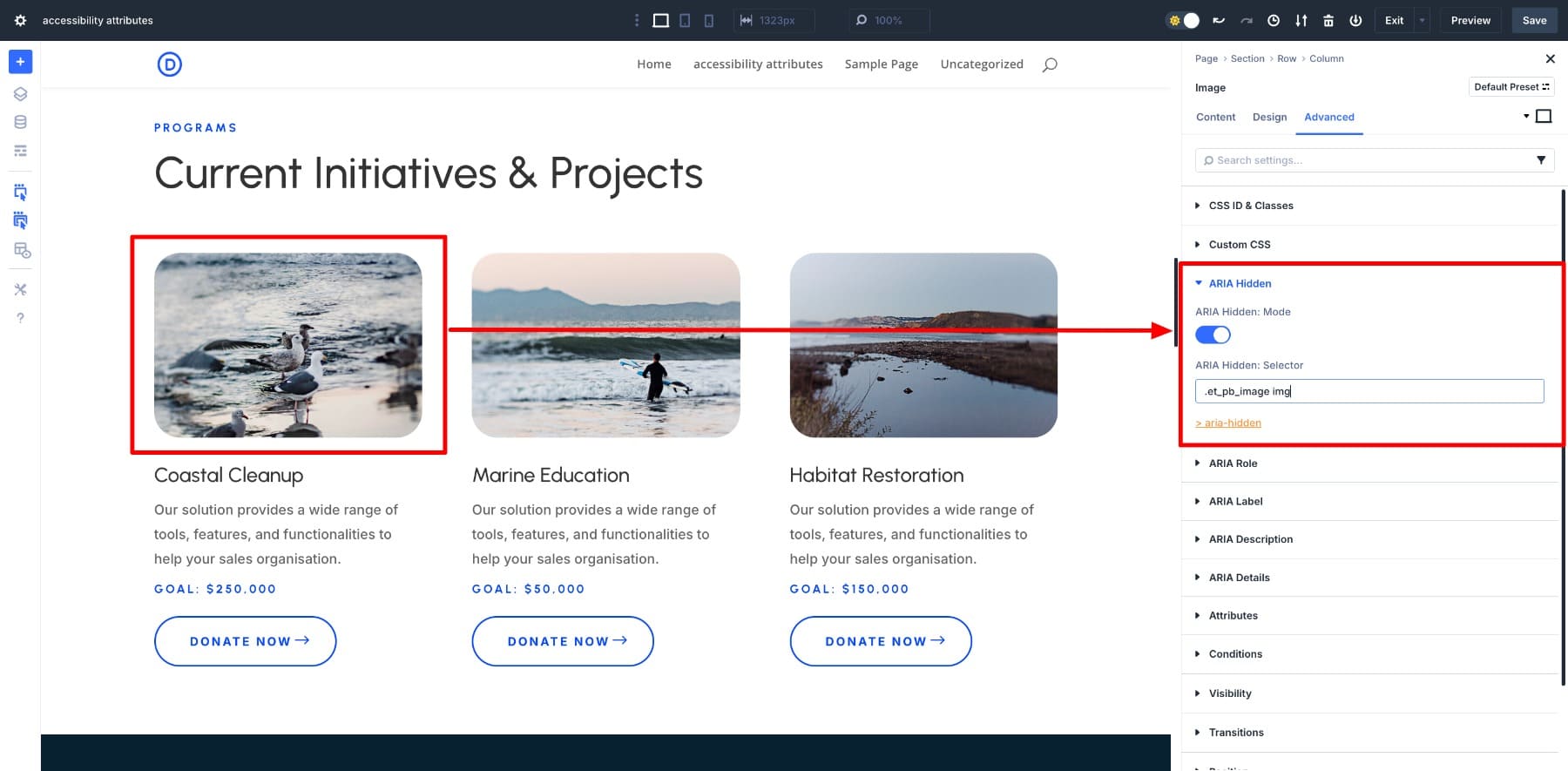Screen dimensions: 1568x771
Task: Switch to the Content tab
Action: (1215, 117)
